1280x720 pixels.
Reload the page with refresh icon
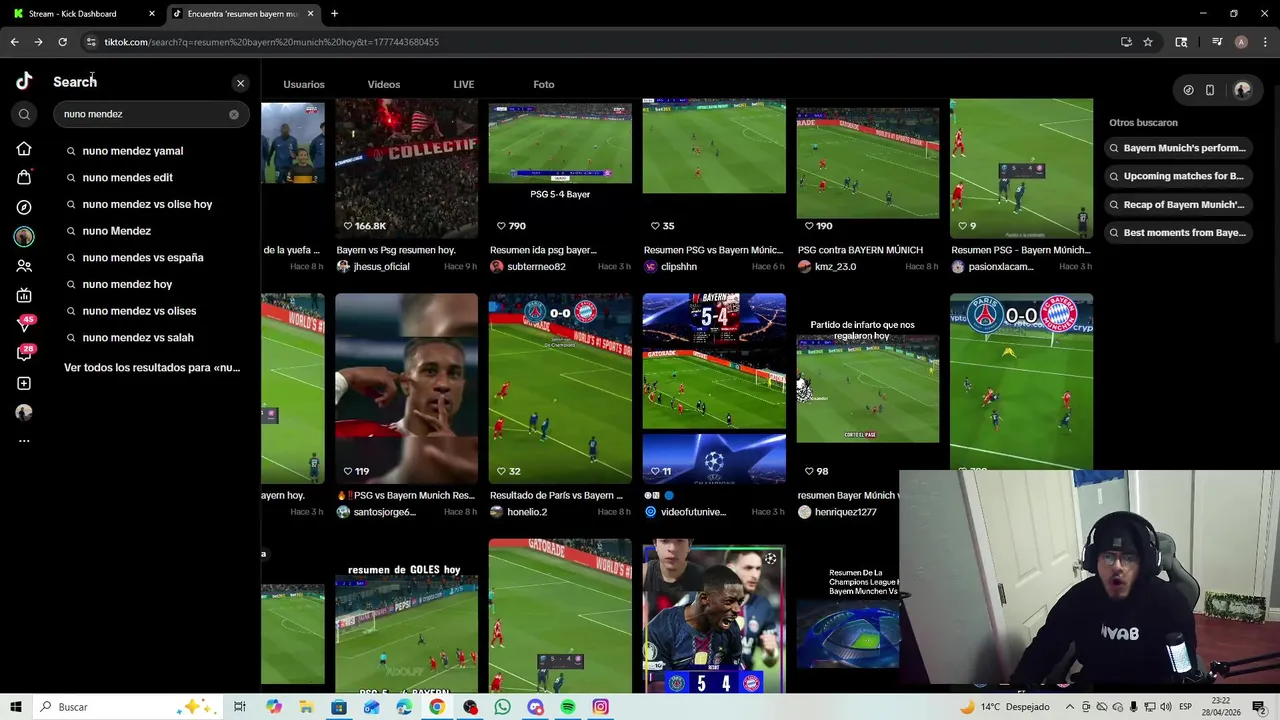click(62, 42)
